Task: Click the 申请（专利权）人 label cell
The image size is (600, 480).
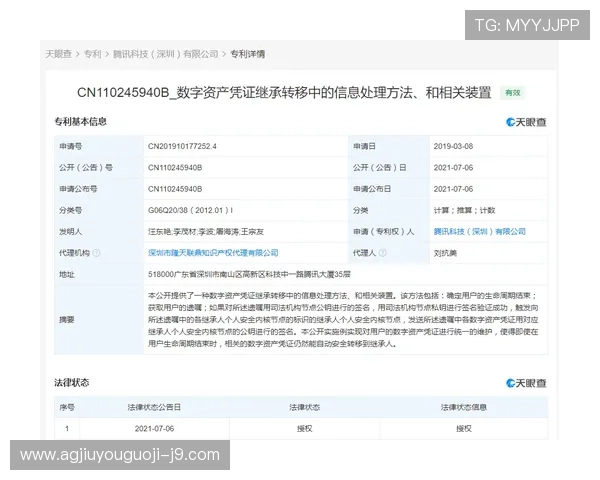Action: pos(389,232)
